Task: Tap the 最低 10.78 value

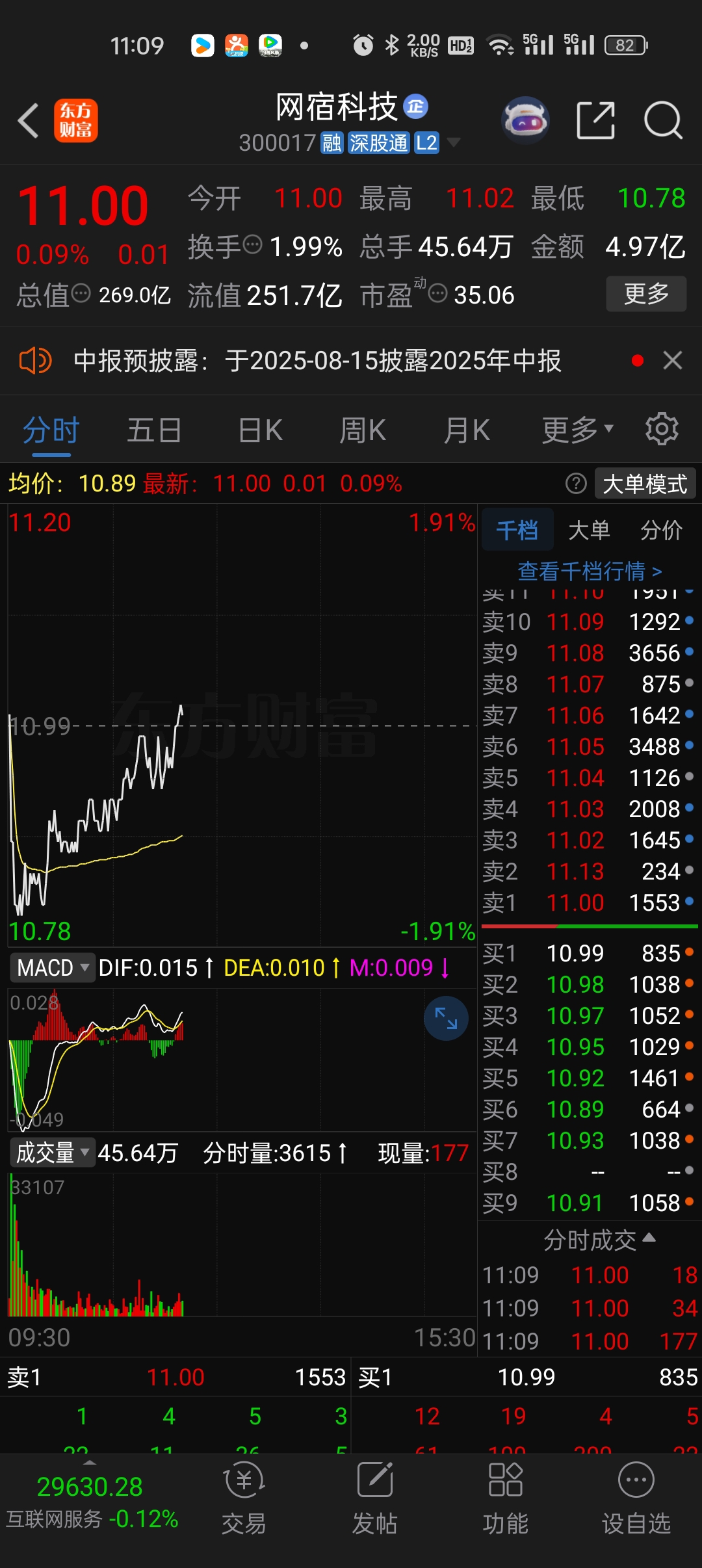Action: point(651,198)
